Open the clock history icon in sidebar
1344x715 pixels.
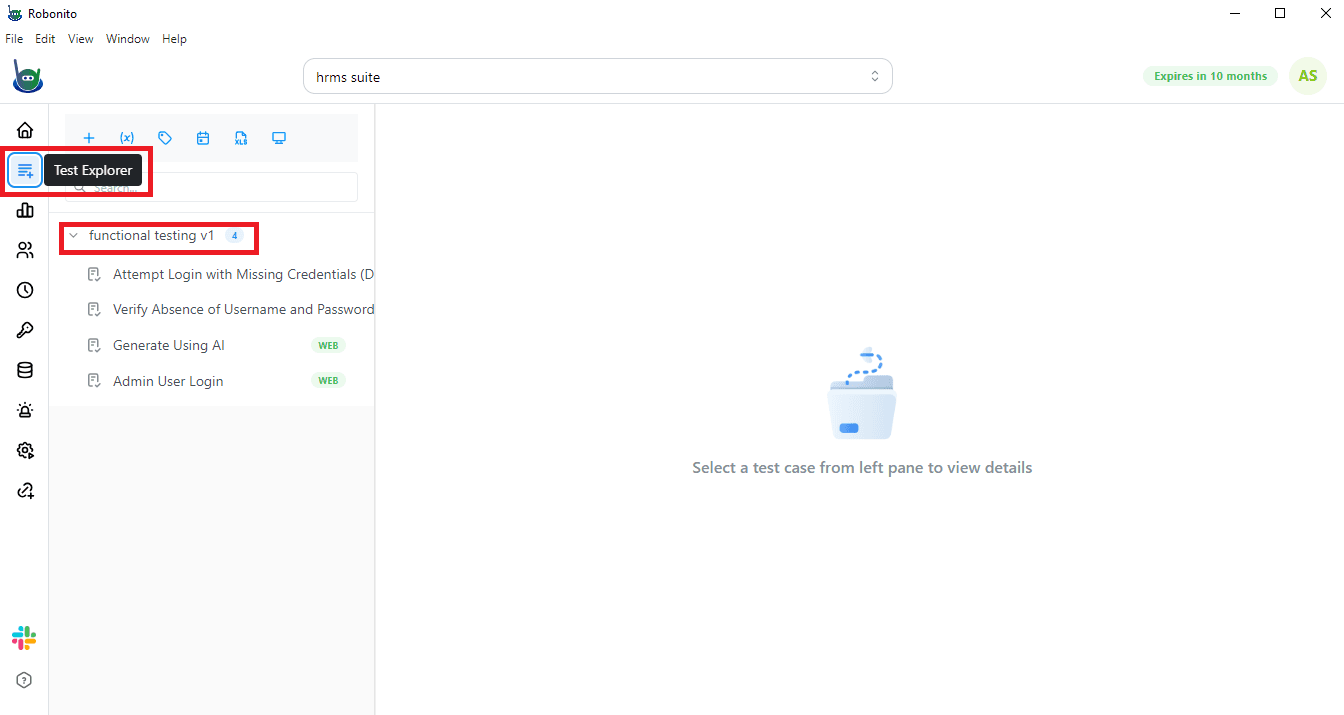tap(24, 290)
